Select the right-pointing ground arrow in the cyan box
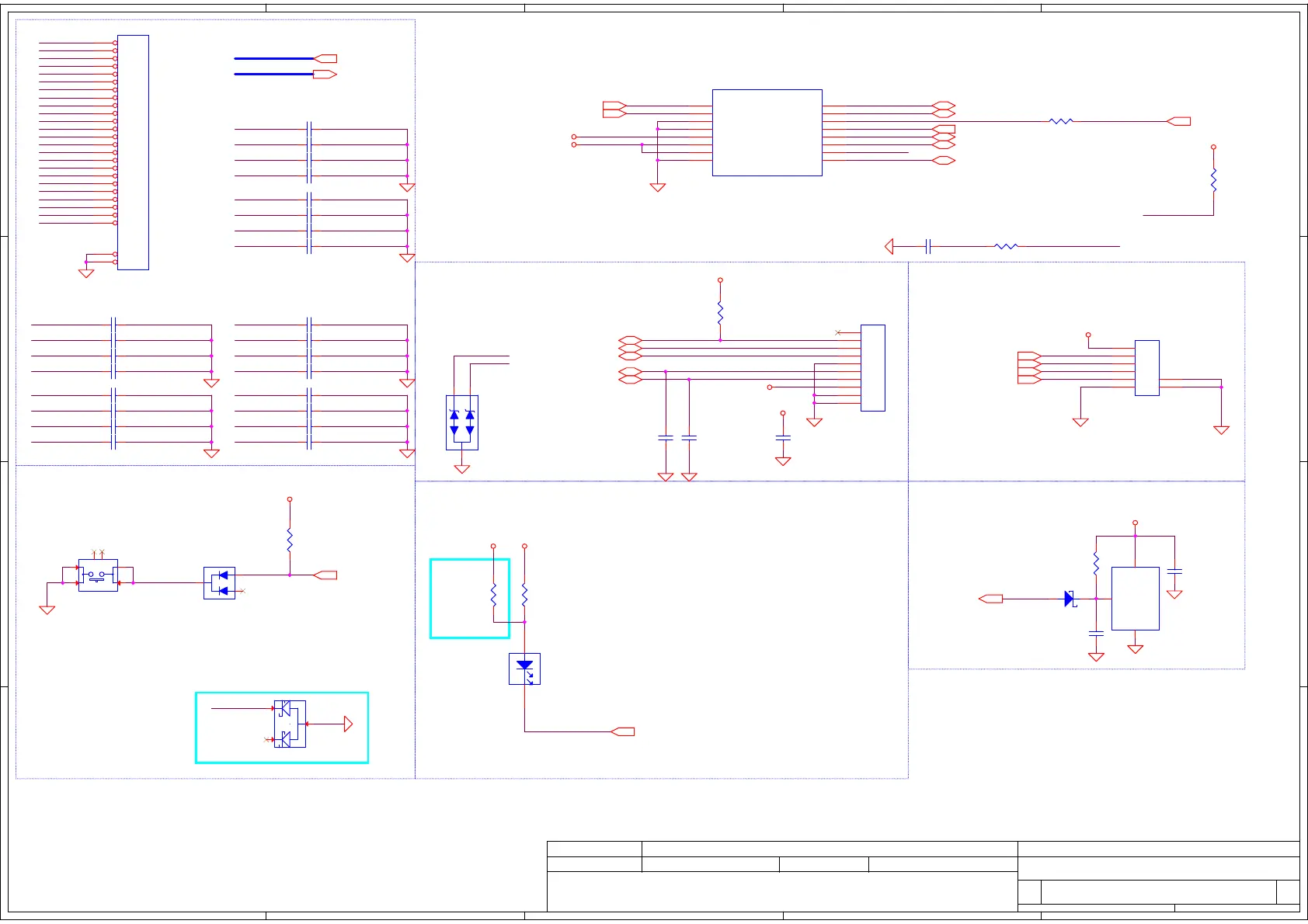 point(348,724)
